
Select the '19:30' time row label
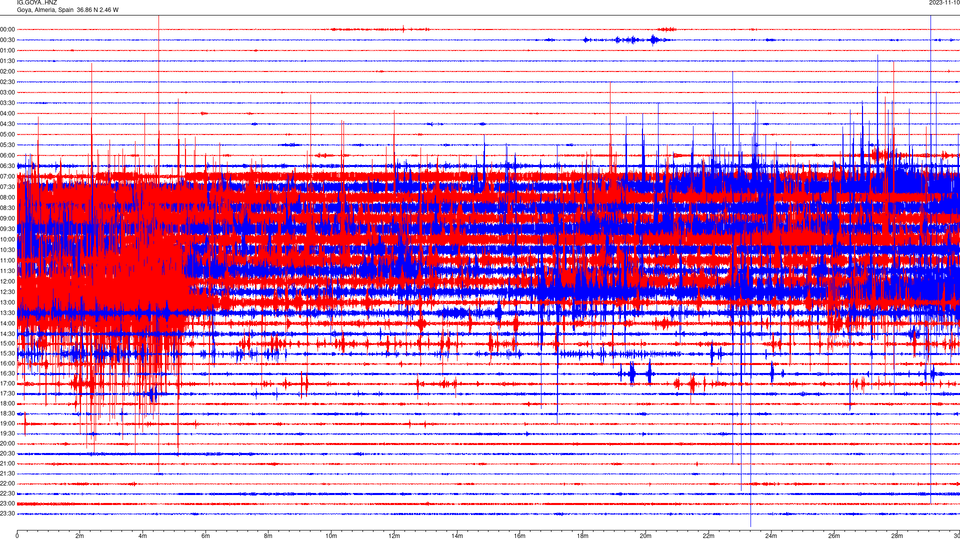tap(7, 433)
